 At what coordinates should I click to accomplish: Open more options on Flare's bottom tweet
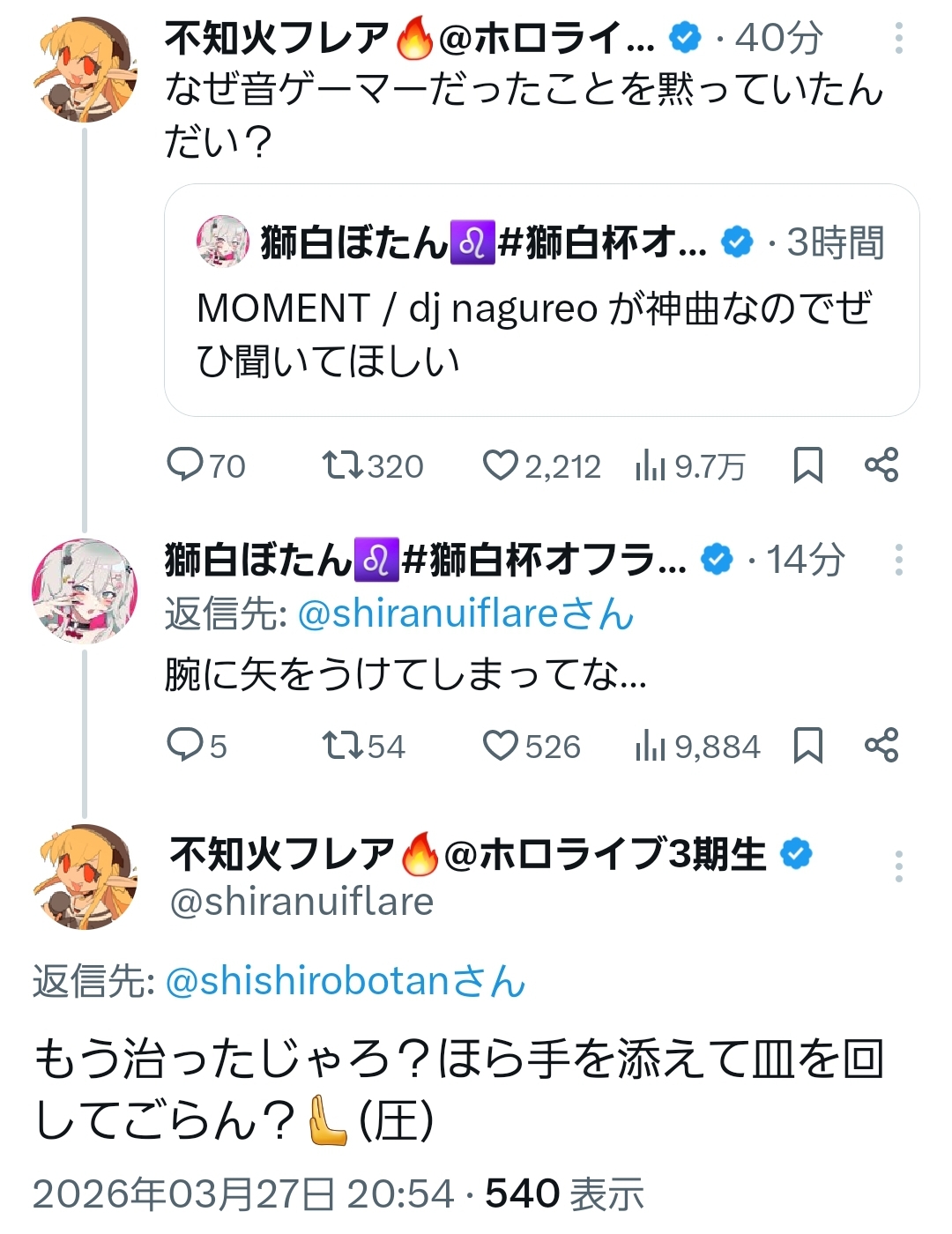click(898, 866)
